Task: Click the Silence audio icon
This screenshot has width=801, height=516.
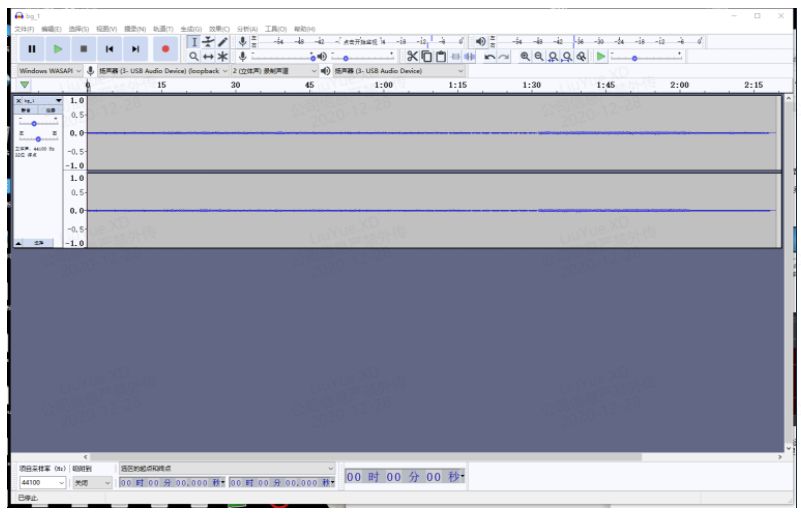Action: point(469,56)
